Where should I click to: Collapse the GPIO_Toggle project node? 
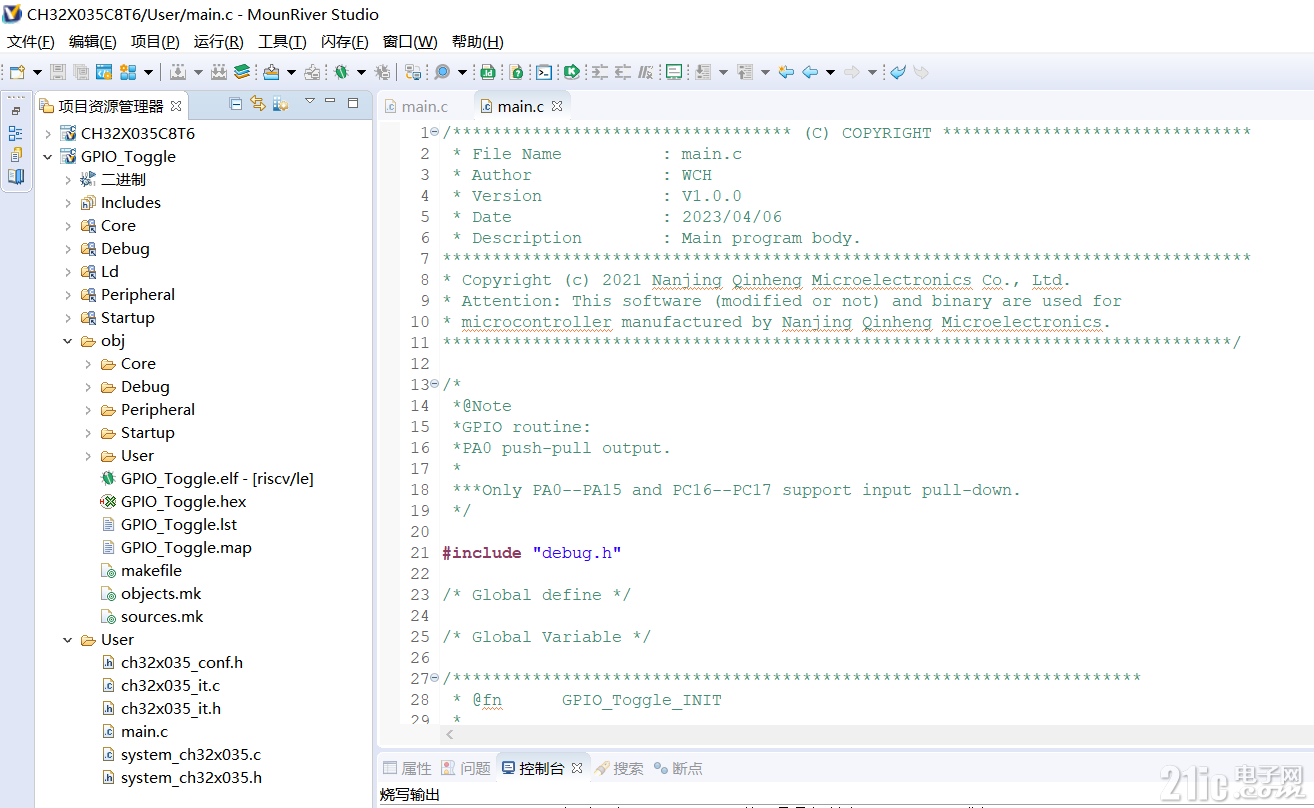(48, 157)
